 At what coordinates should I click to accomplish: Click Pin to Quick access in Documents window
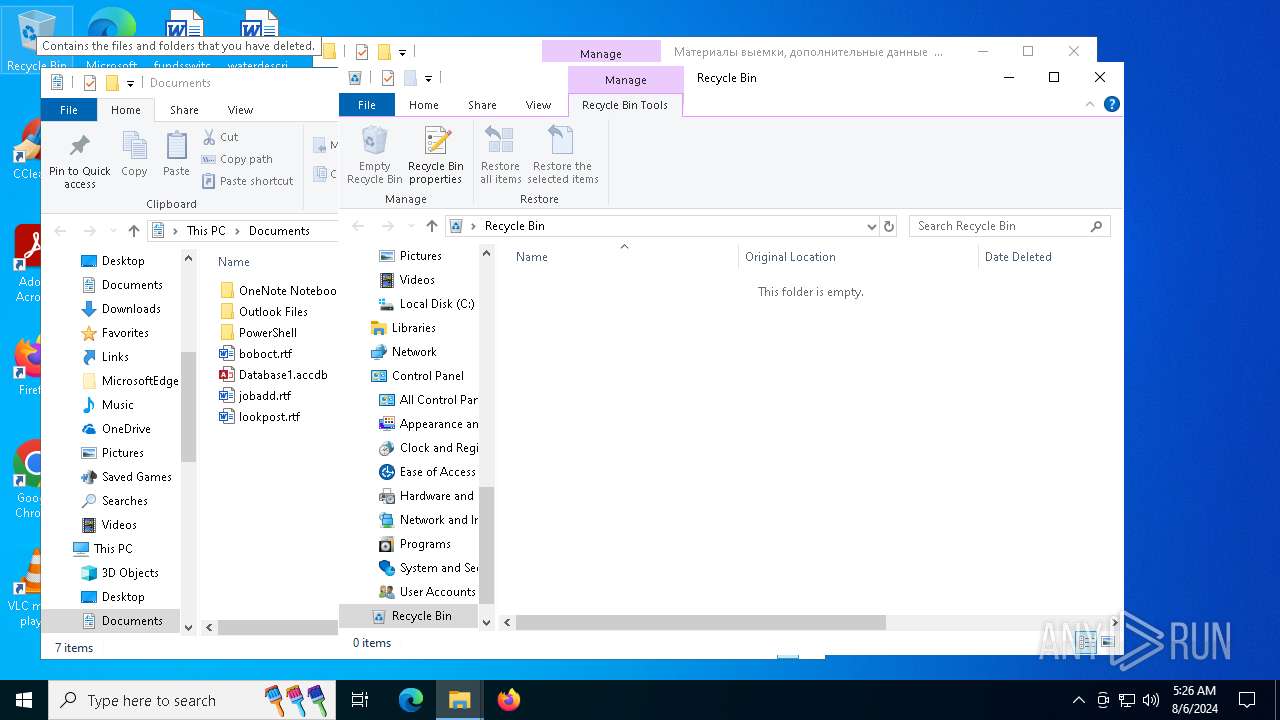[80, 160]
